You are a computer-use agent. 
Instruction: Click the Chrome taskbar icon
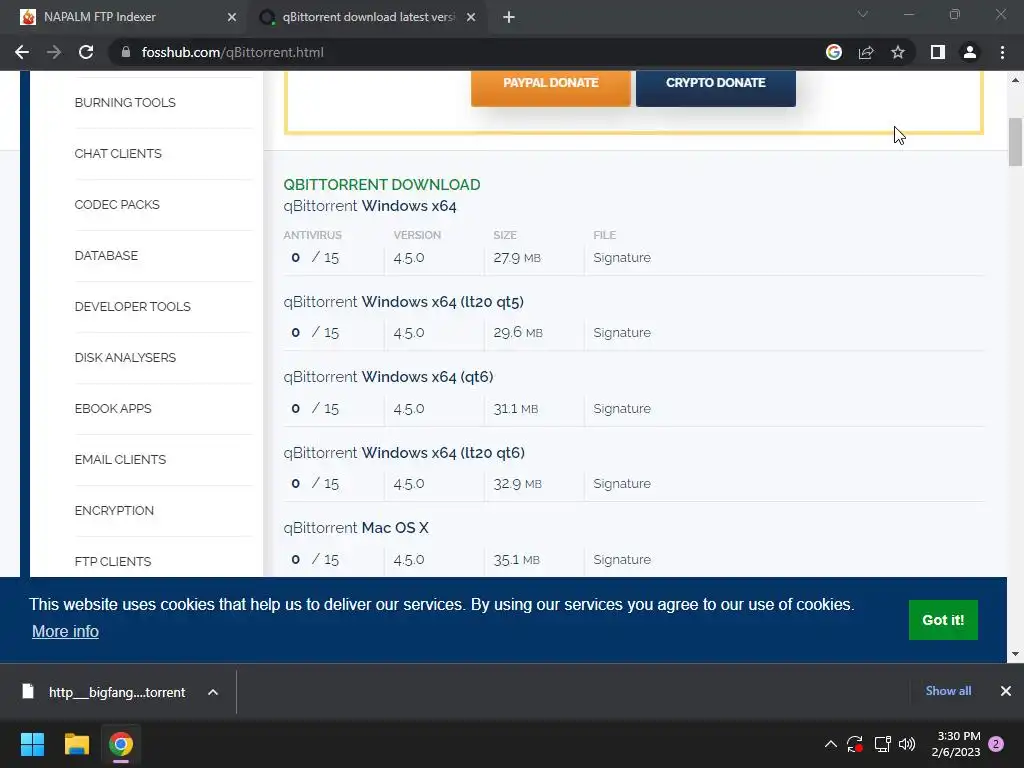click(x=121, y=744)
